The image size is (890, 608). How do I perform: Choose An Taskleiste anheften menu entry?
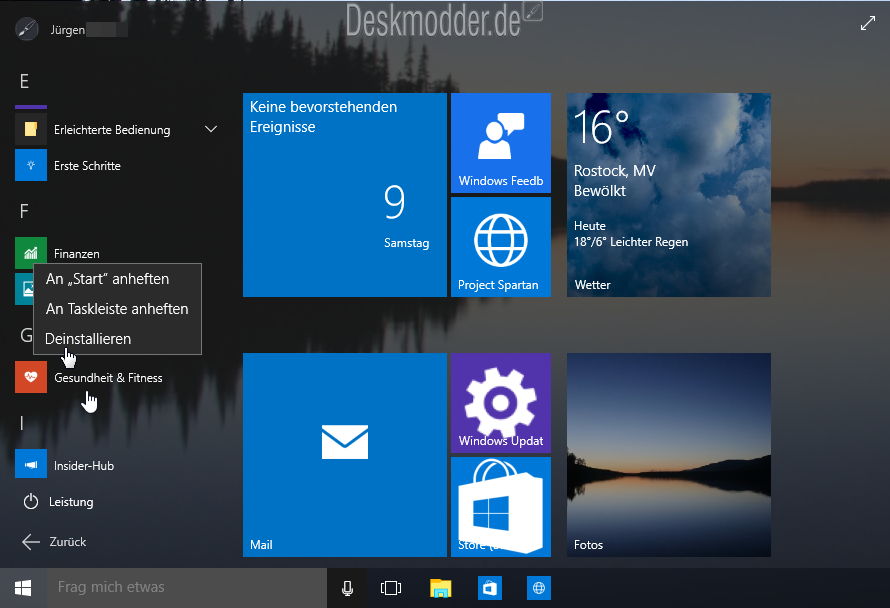coord(117,309)
